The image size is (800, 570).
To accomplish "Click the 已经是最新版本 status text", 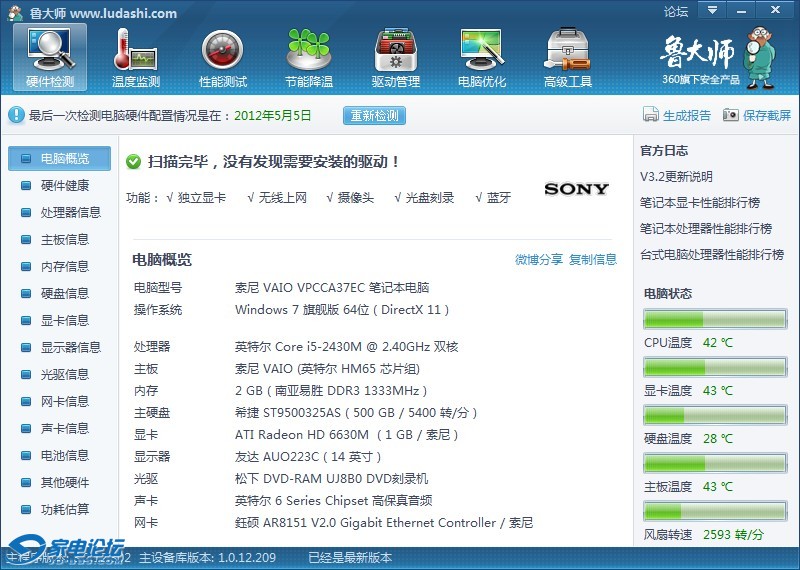I will pyautogui.click(x=350, y=557).
